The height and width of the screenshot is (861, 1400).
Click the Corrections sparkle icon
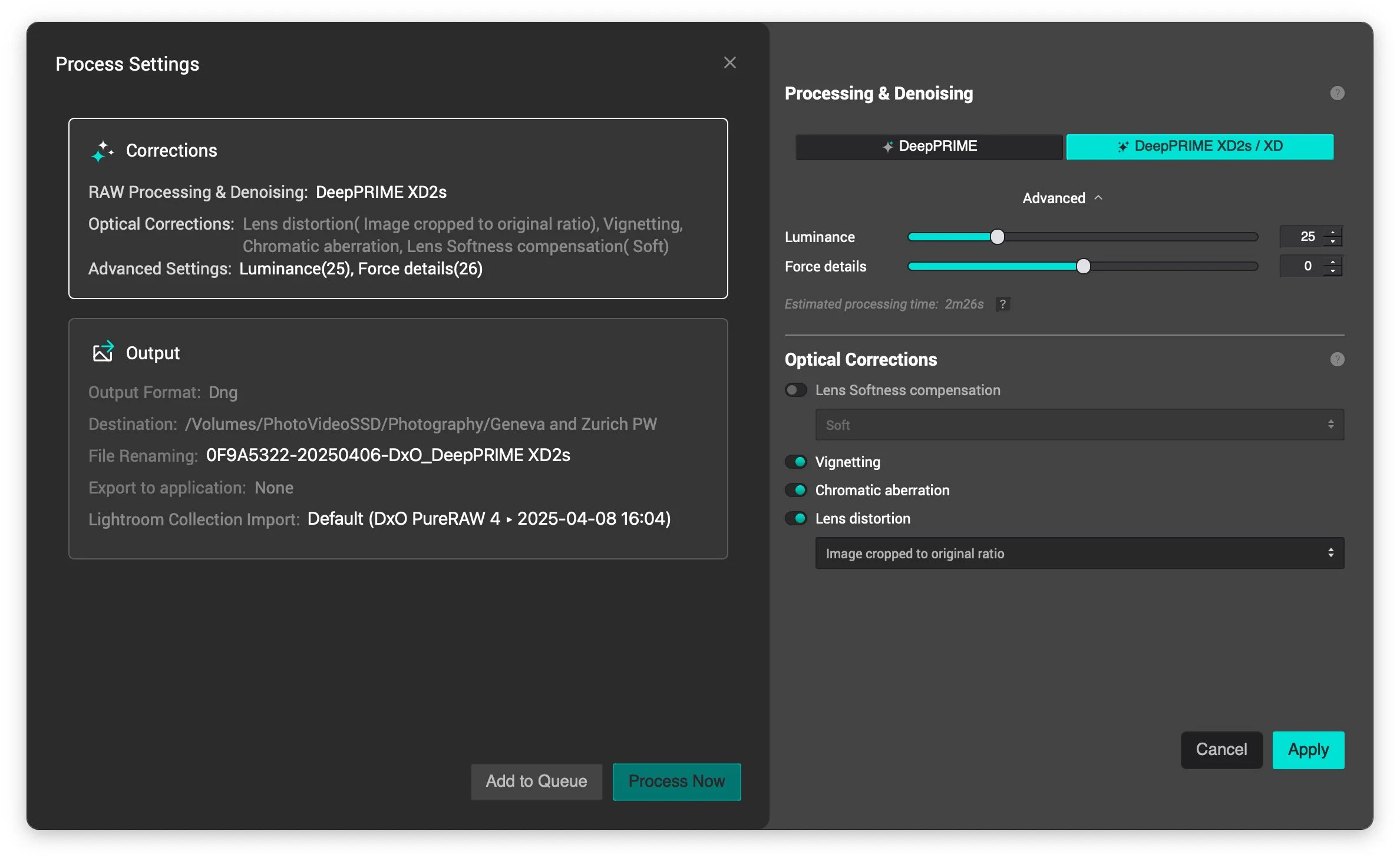103,151
